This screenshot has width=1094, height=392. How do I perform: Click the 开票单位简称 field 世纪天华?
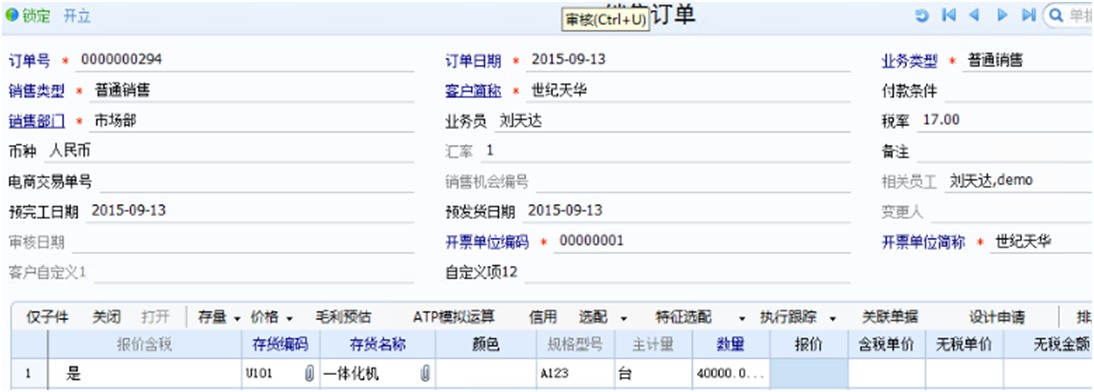pos(1042,241)
